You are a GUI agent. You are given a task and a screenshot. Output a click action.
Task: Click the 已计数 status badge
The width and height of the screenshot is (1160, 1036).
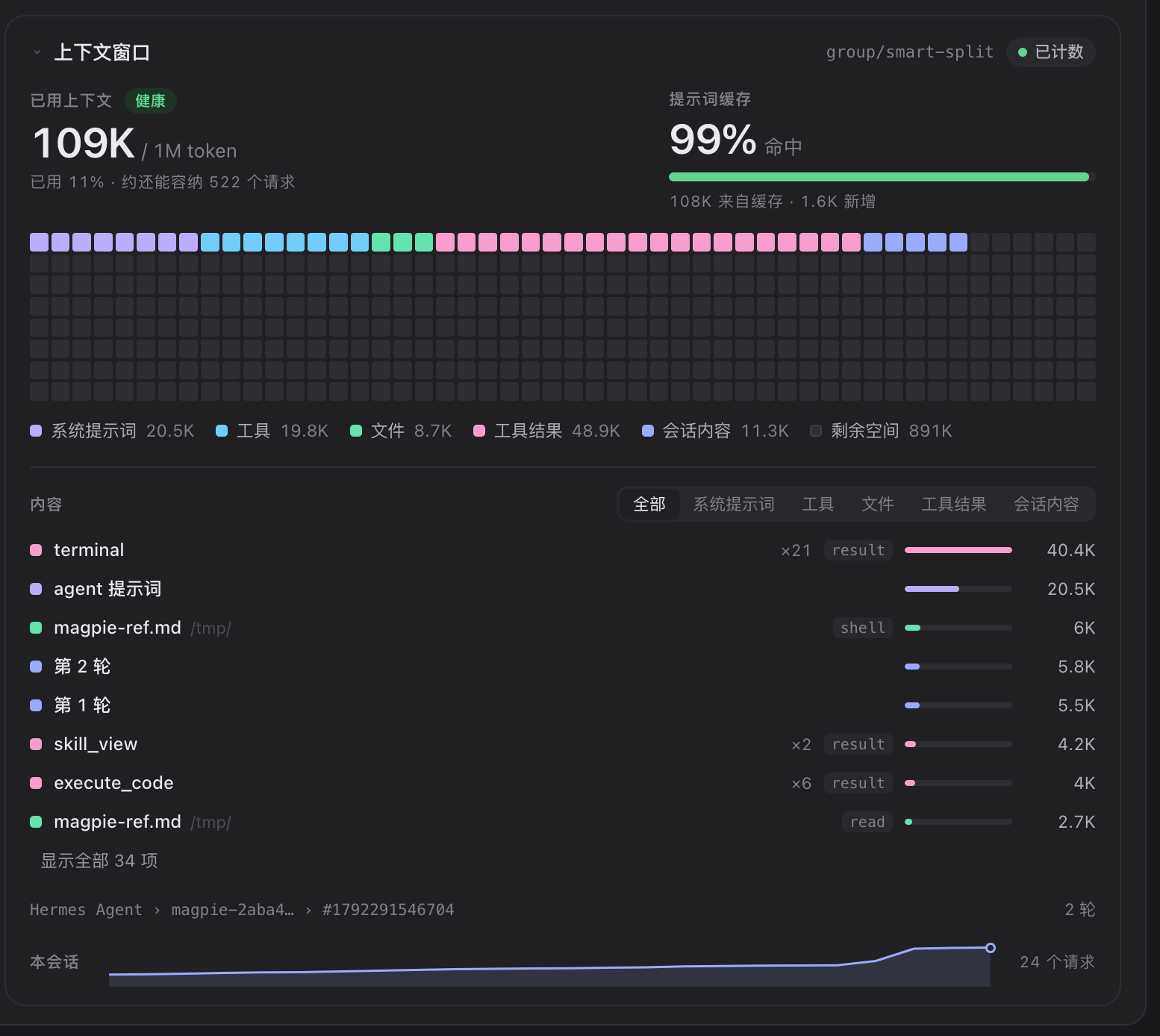click(1050, 52)
